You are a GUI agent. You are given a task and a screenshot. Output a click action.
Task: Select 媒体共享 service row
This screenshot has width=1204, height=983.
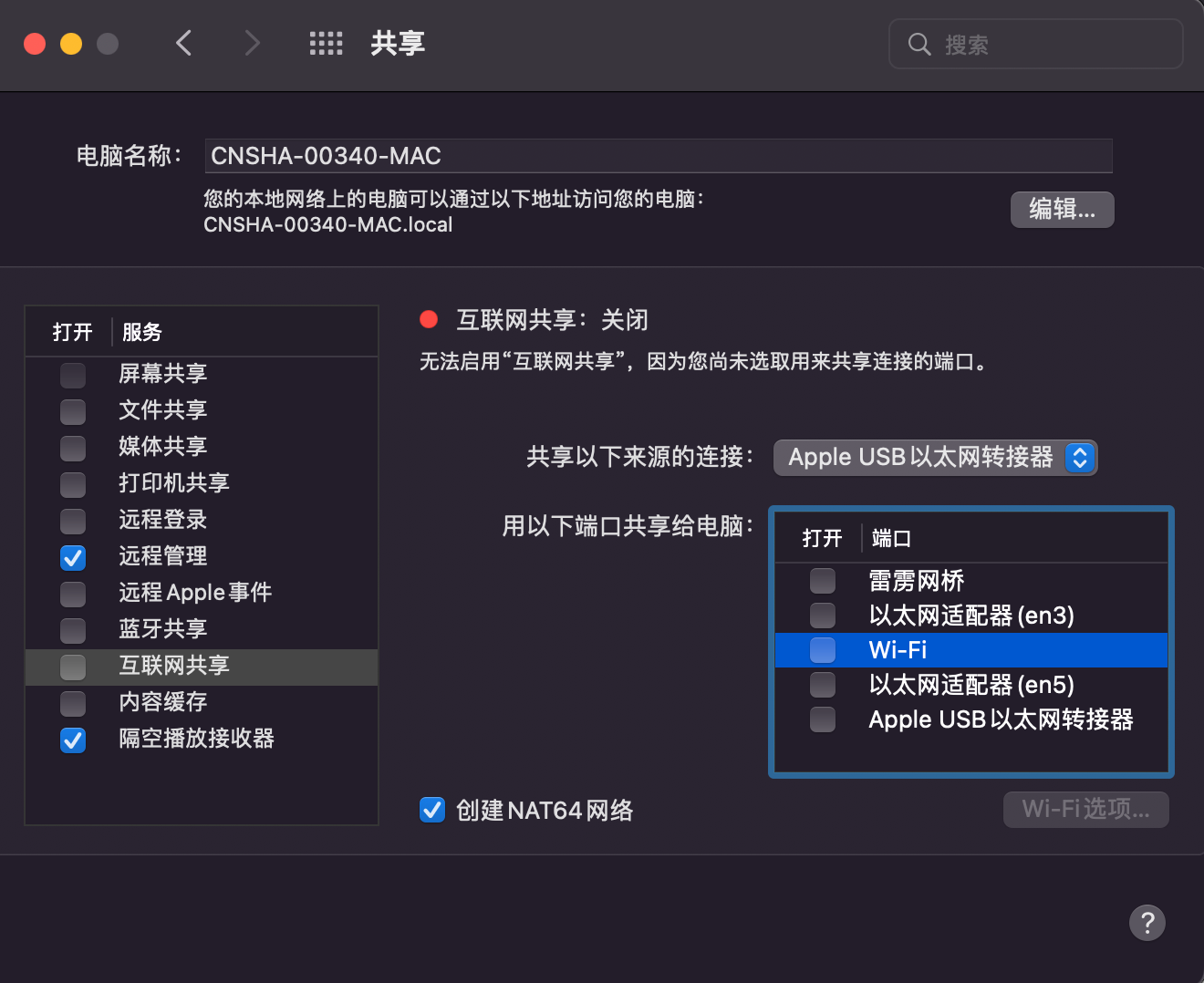click(202, 447)
